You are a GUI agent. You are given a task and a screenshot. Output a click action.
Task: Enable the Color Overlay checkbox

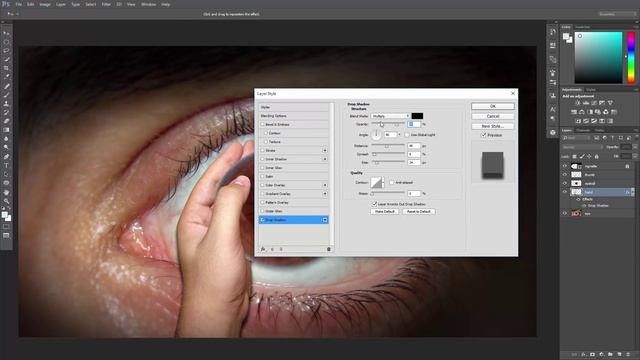click(x=262, y=185)
